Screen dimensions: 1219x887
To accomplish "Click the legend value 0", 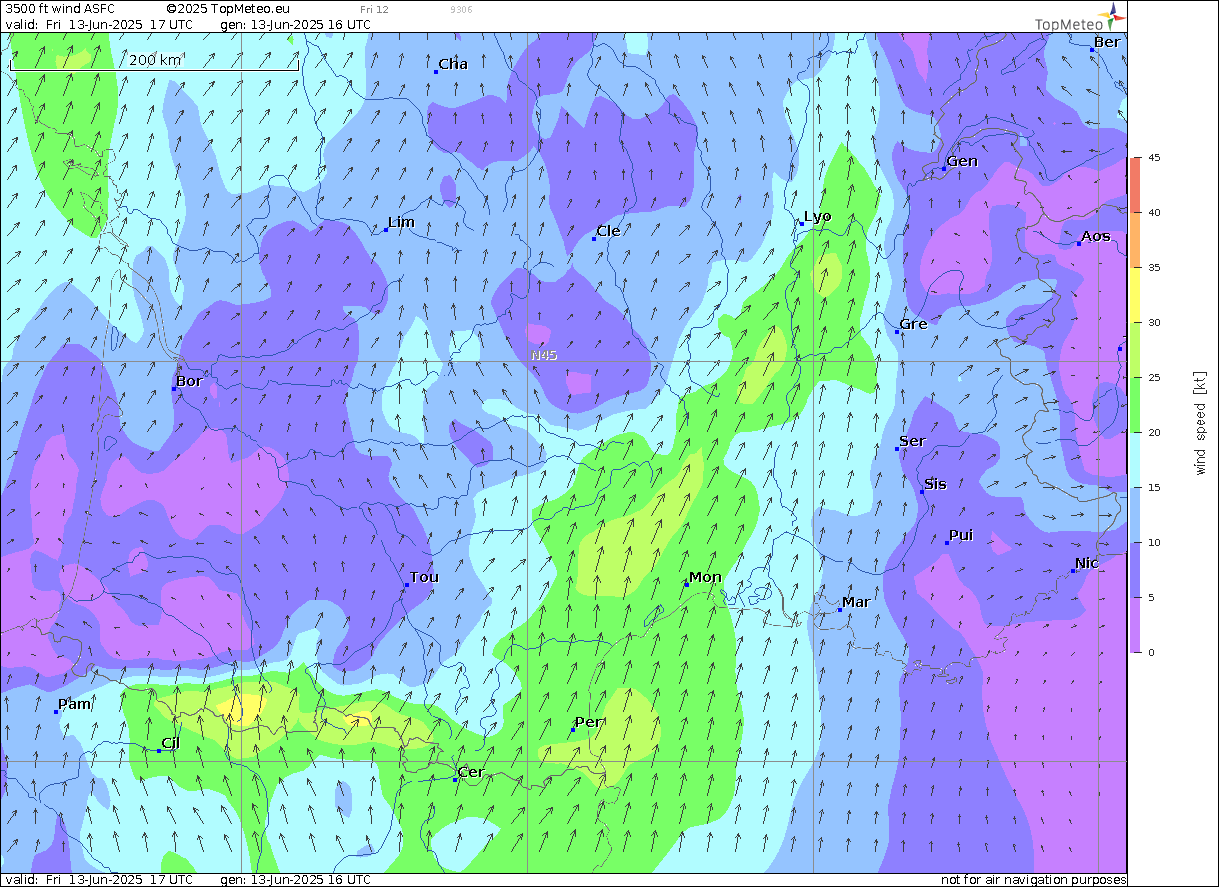I will [x=1151, y=653].
